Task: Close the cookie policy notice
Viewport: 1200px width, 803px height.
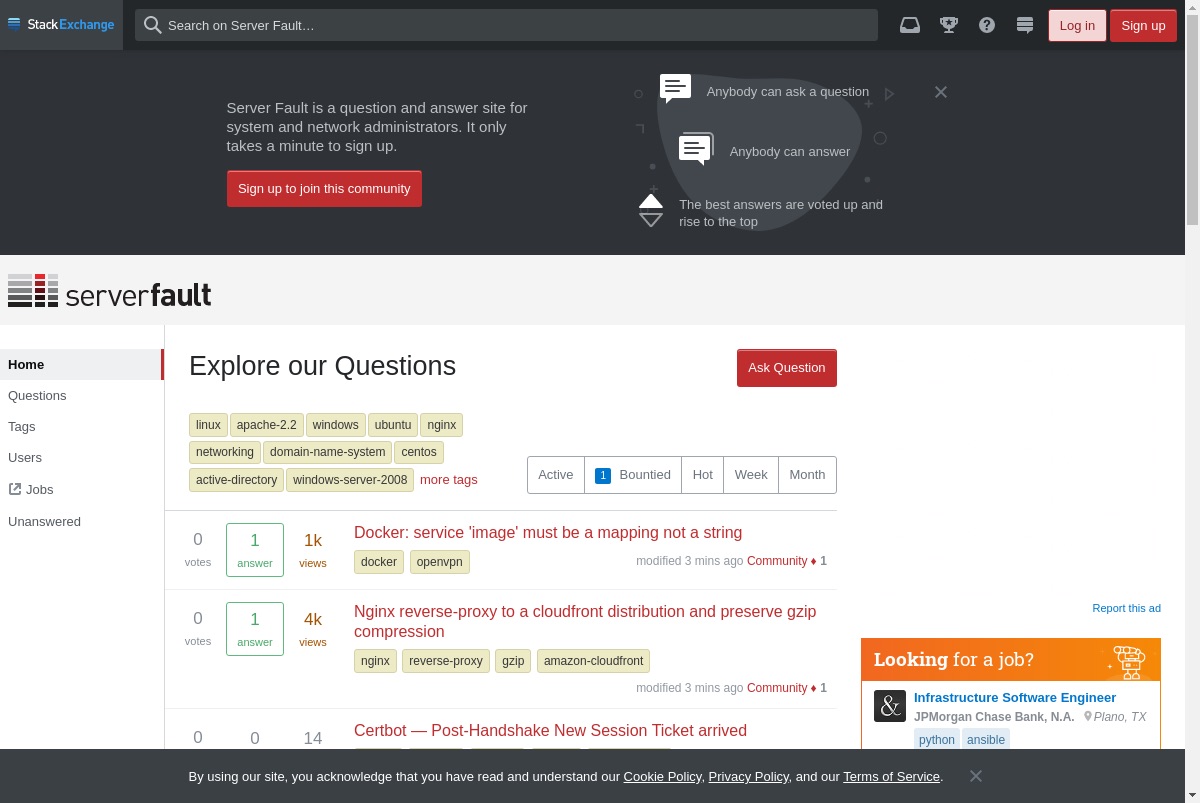Action: pyautogui.click(x=976, y=776)
